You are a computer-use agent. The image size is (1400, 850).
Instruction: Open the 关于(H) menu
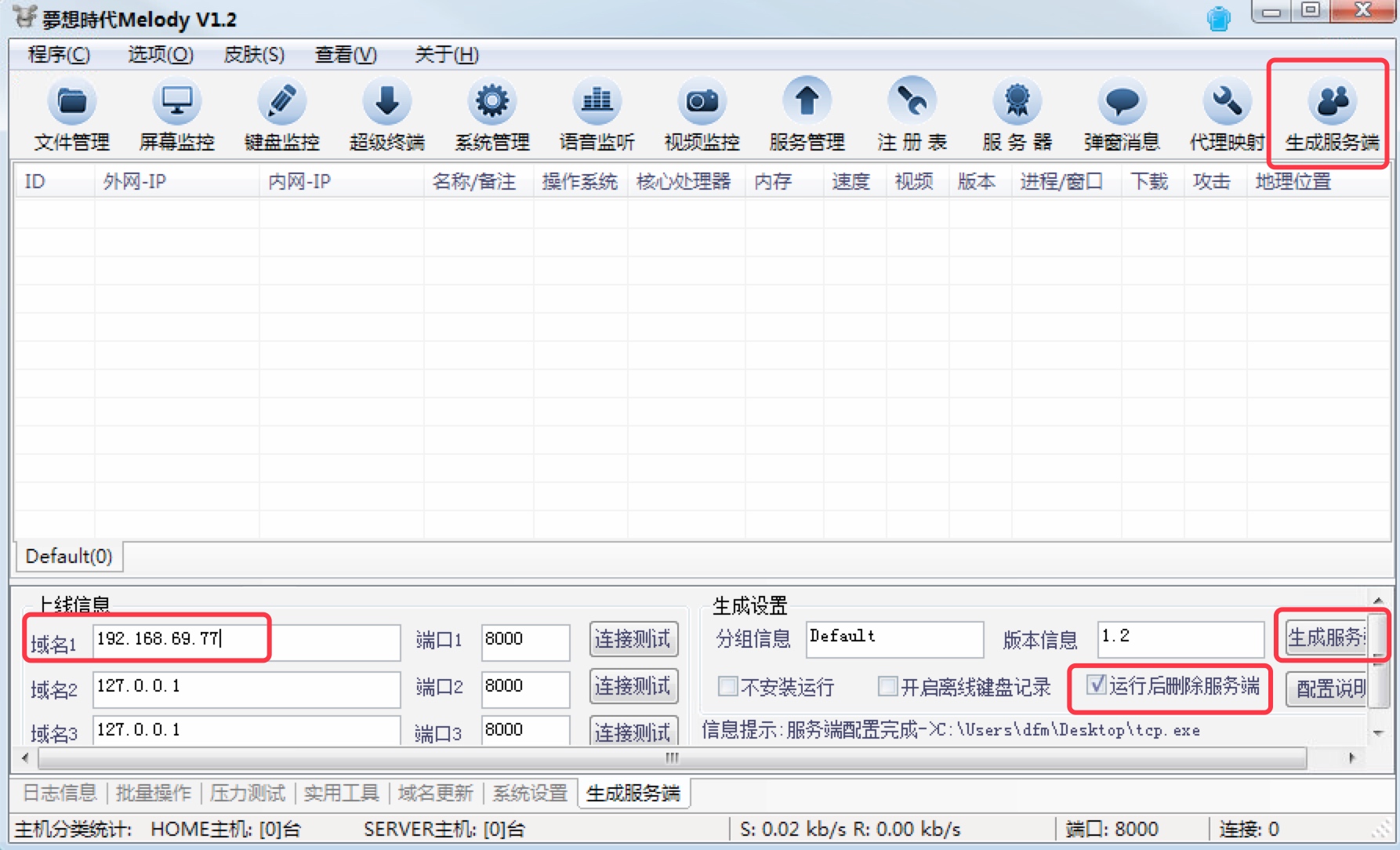447,55
